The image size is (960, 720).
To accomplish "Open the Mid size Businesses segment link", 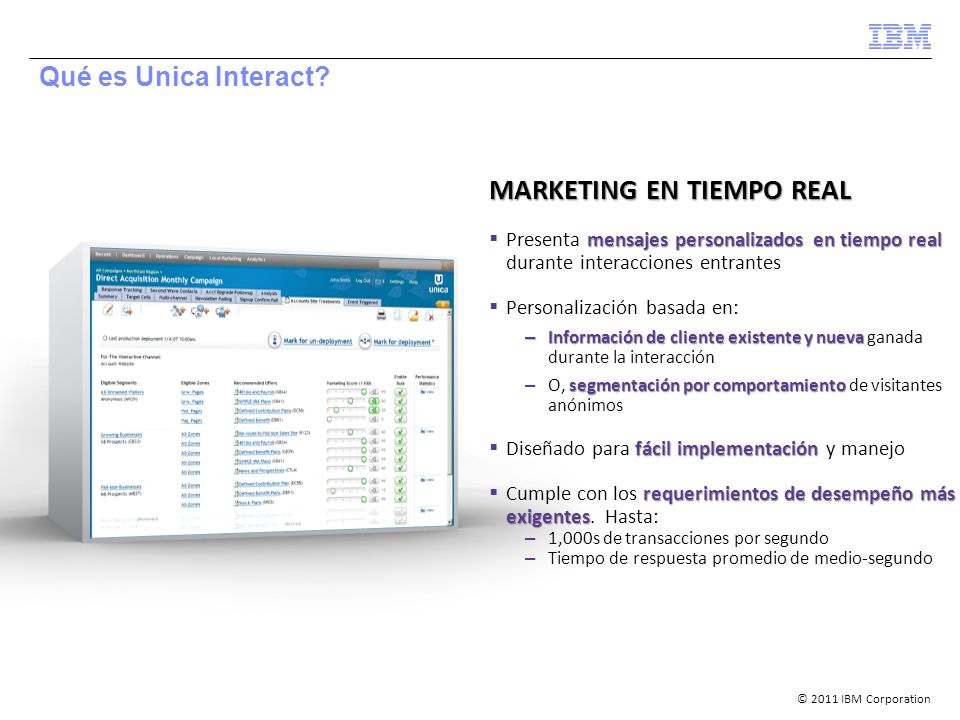I will (121, 487).
